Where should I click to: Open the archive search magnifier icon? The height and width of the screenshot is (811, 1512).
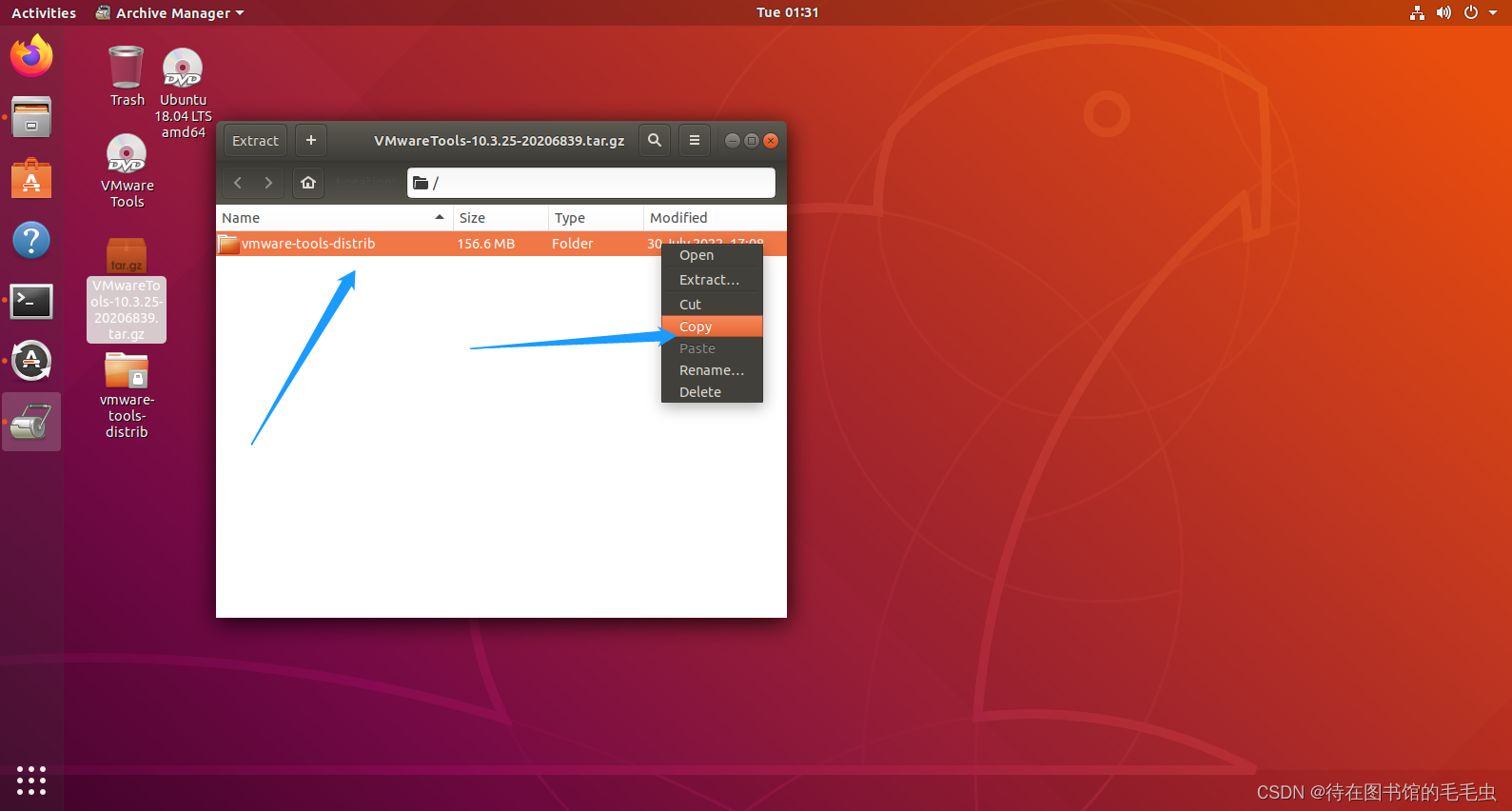coord(655,141)
